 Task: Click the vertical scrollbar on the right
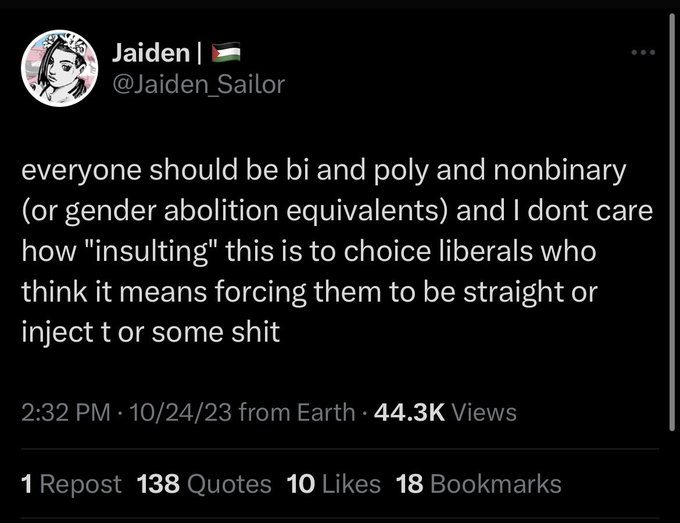[x=672, y=221]
